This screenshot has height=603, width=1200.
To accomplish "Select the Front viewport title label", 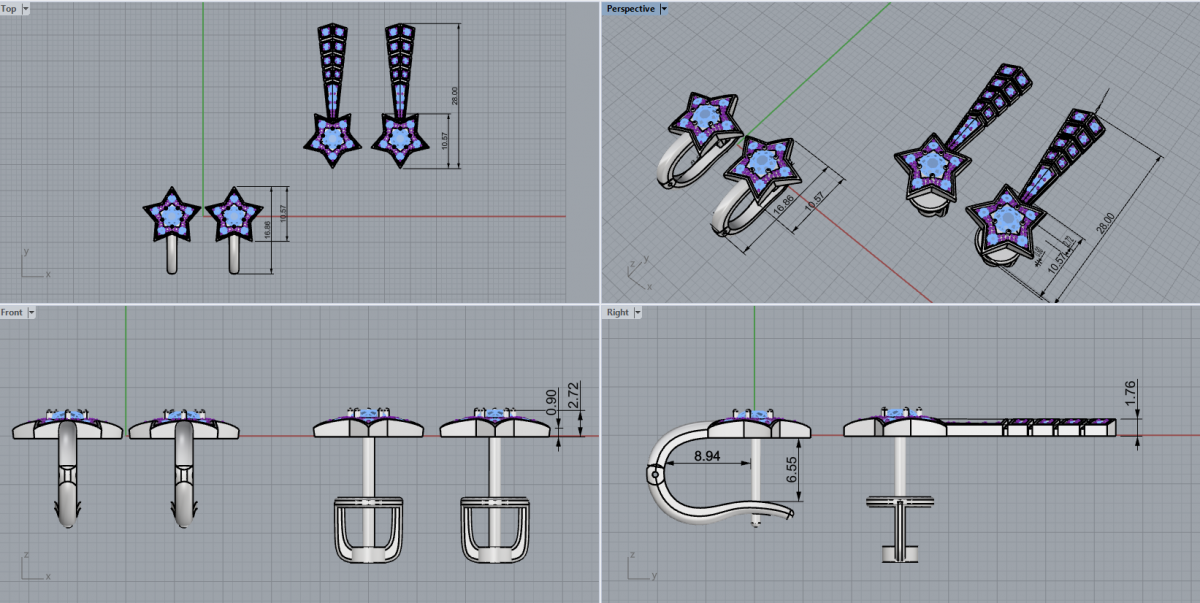I will point(12,312).
